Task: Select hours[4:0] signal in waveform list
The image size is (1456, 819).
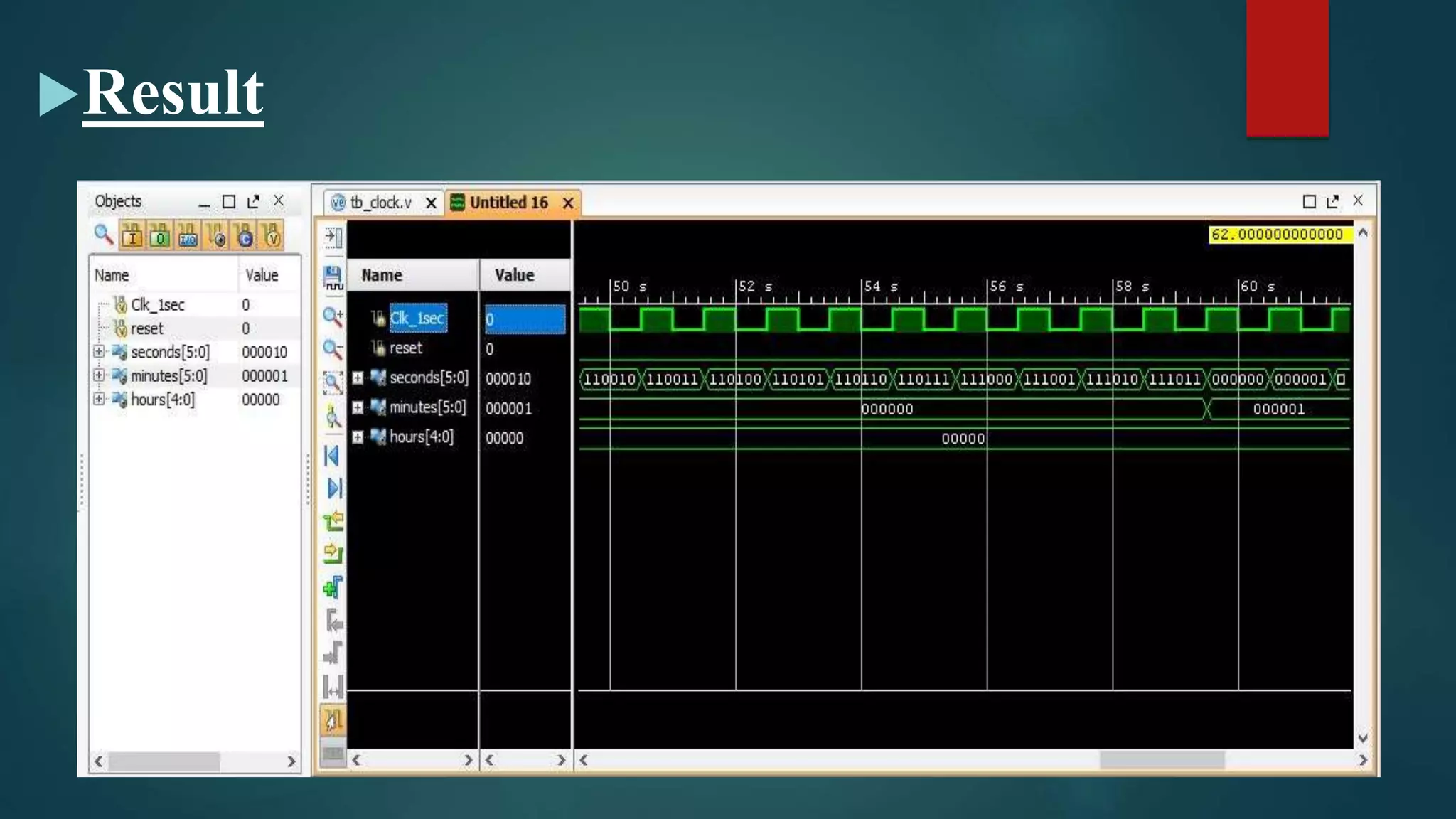Action: coord(421,437)
